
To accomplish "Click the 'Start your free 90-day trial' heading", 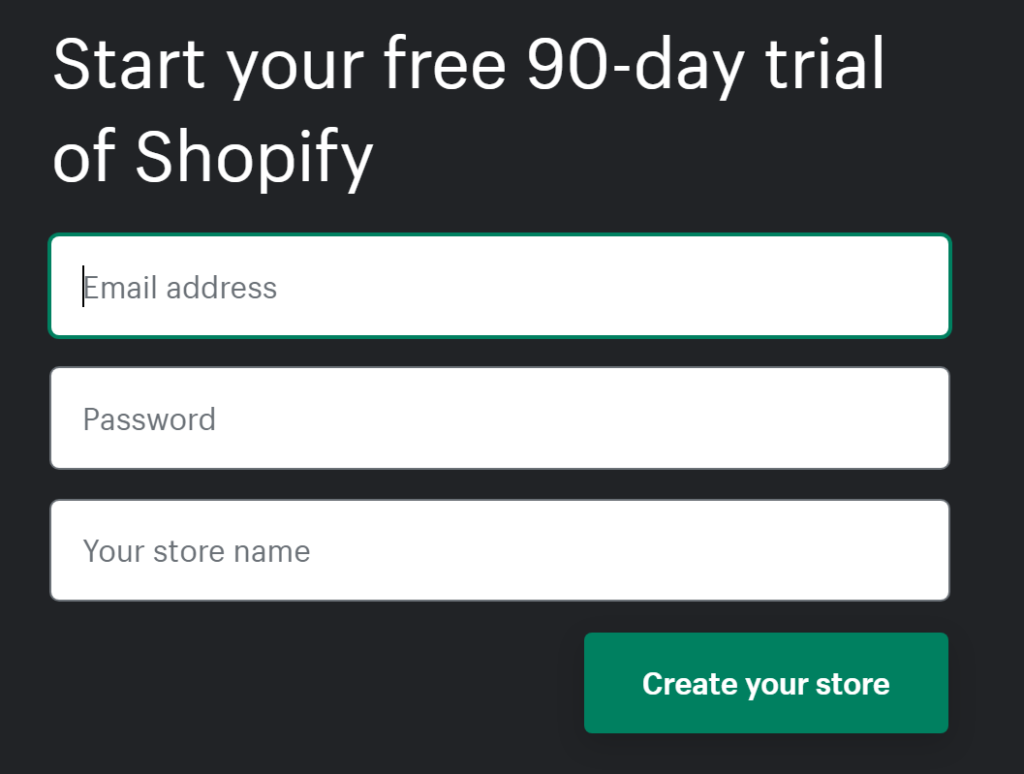I will 468,65.
